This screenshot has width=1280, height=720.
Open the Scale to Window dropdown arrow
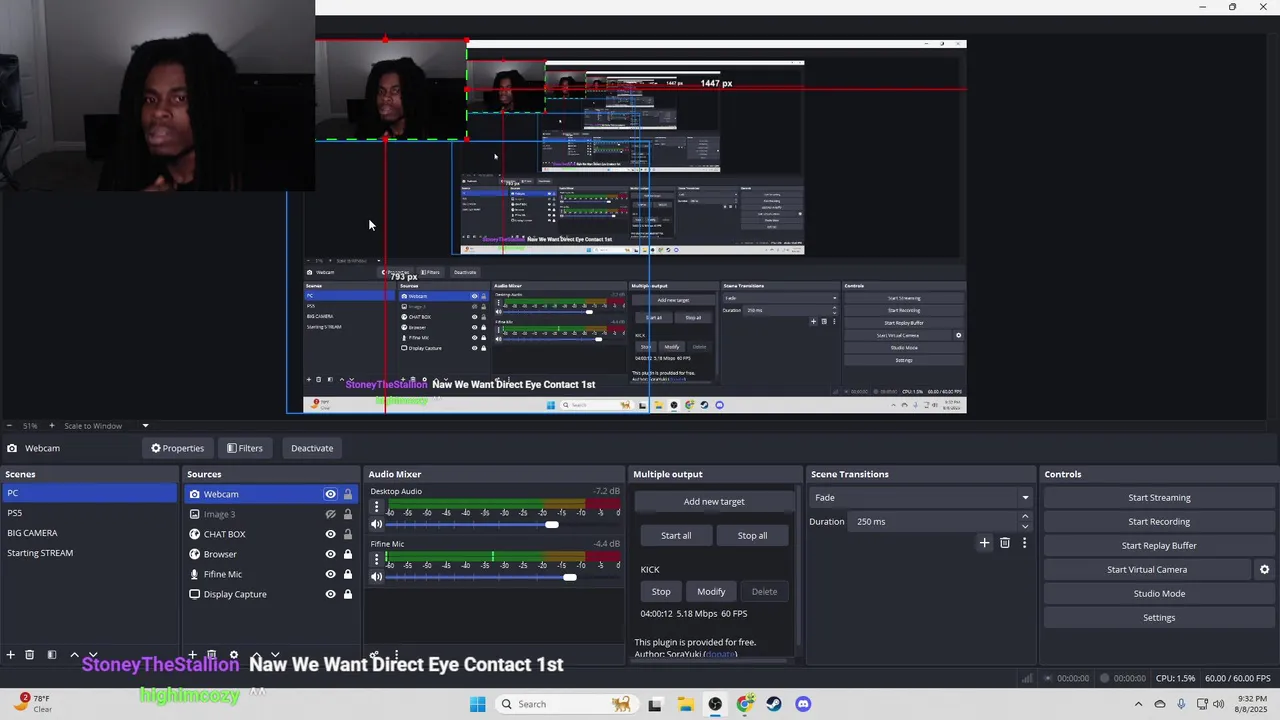click(145, 426)
